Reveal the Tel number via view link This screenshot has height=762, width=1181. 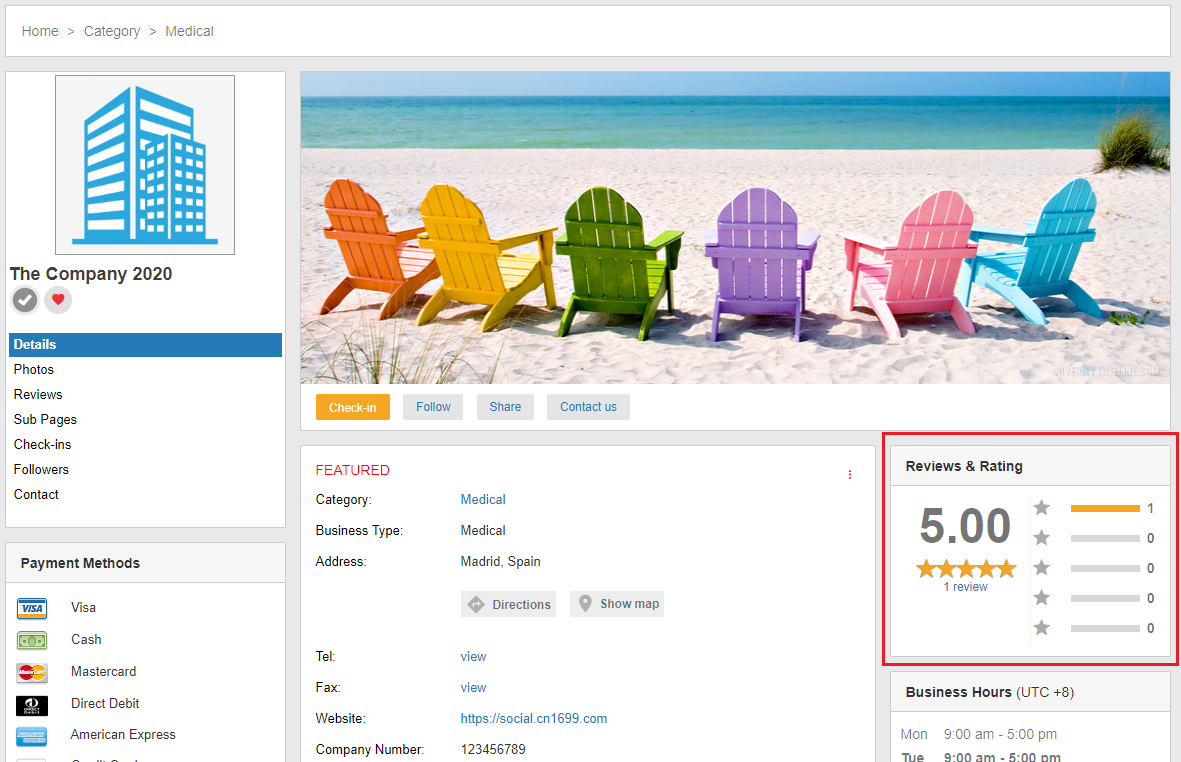(x=473, y=657)
